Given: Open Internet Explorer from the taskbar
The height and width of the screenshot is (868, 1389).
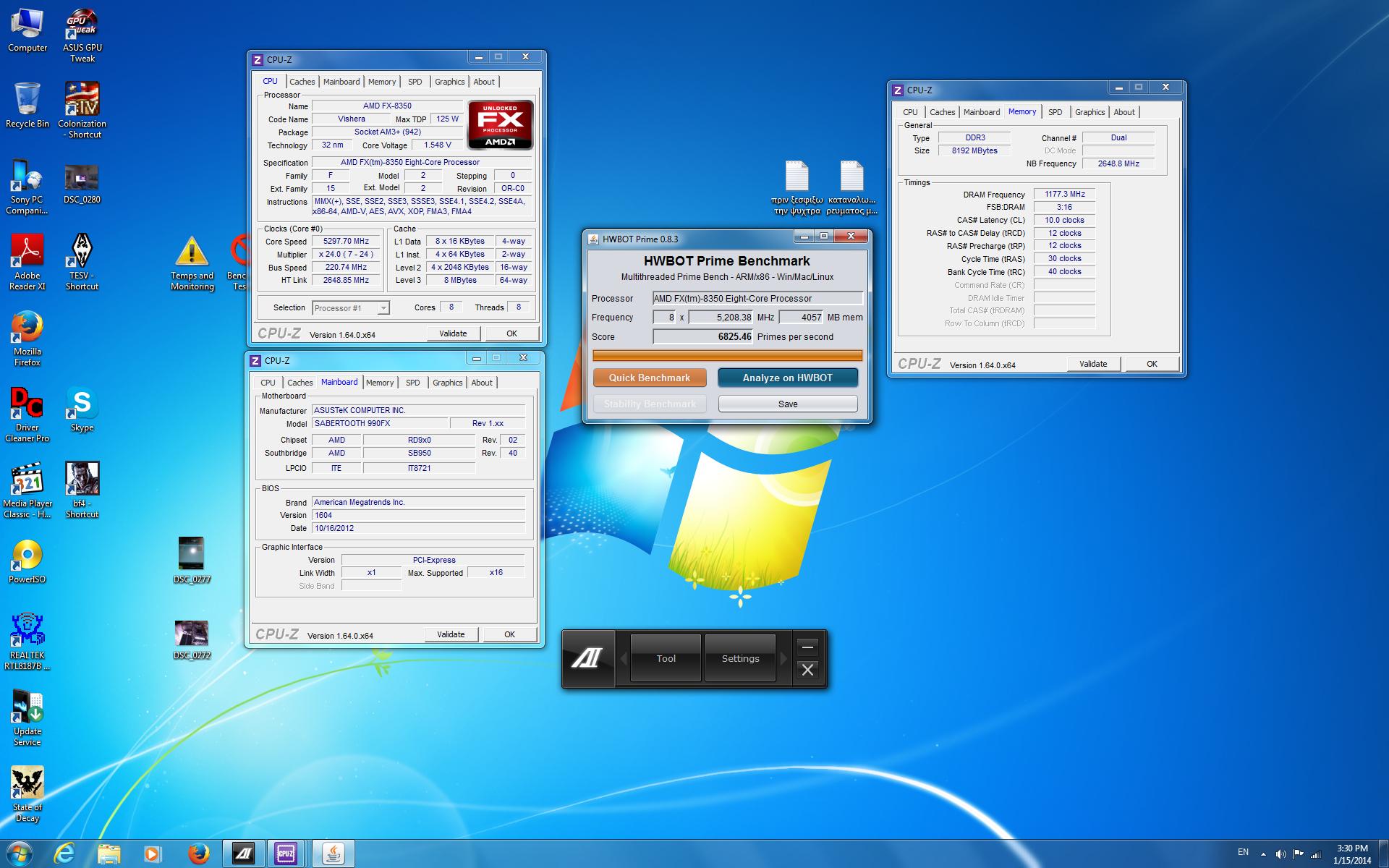Looking at the screenshot, I should click(64, 854).
